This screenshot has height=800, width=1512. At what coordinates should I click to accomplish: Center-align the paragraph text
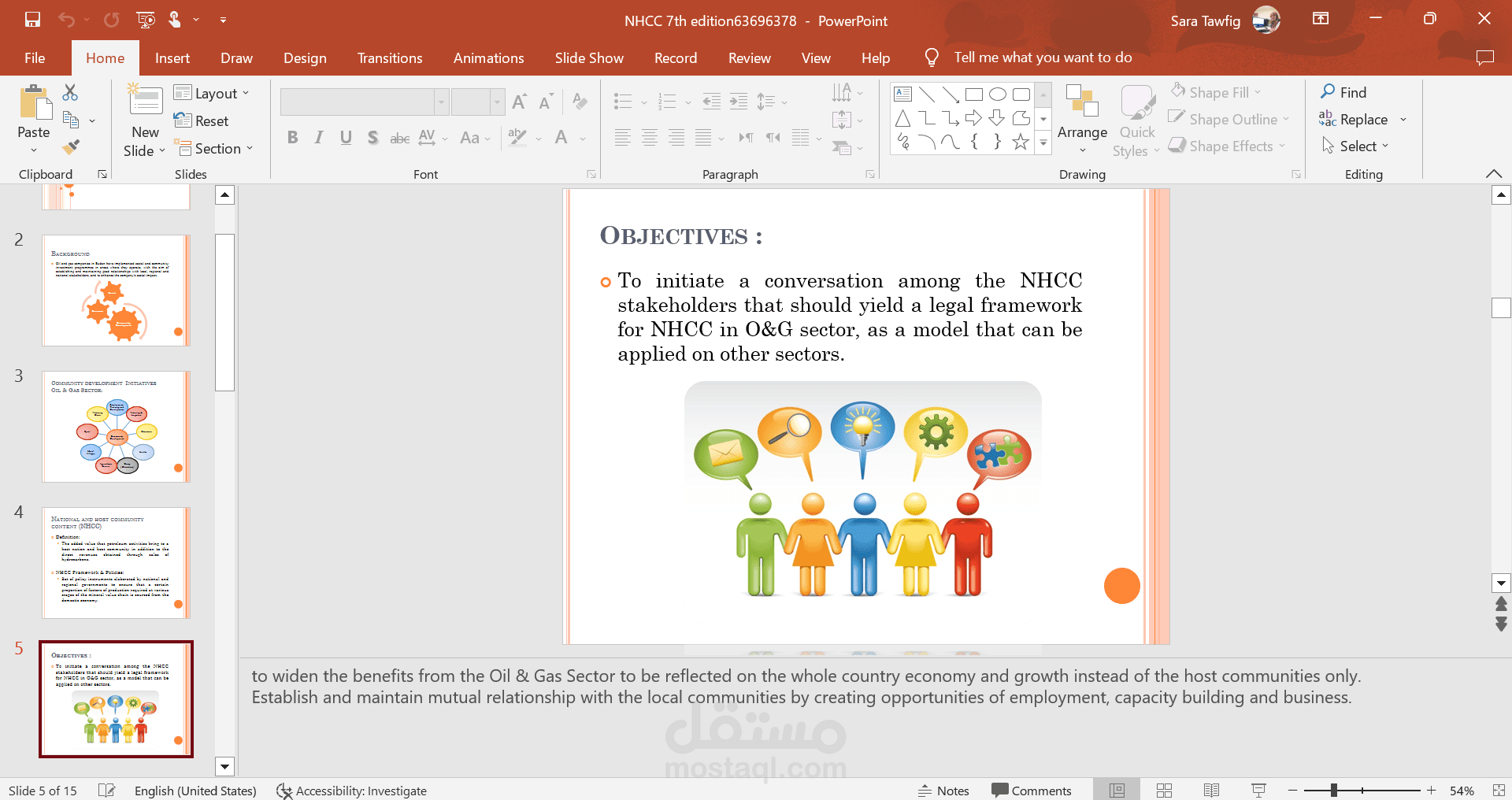(x=650, y=138)
